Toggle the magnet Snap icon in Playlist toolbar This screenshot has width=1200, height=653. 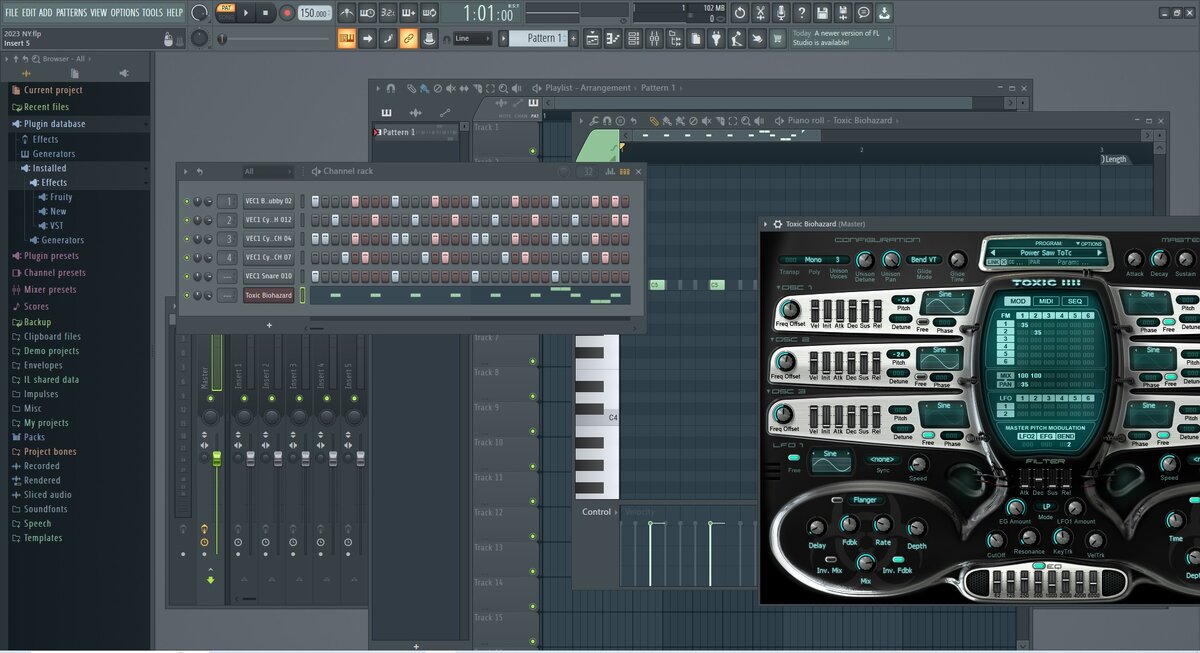pyautogui.click(x=391, y=88)
